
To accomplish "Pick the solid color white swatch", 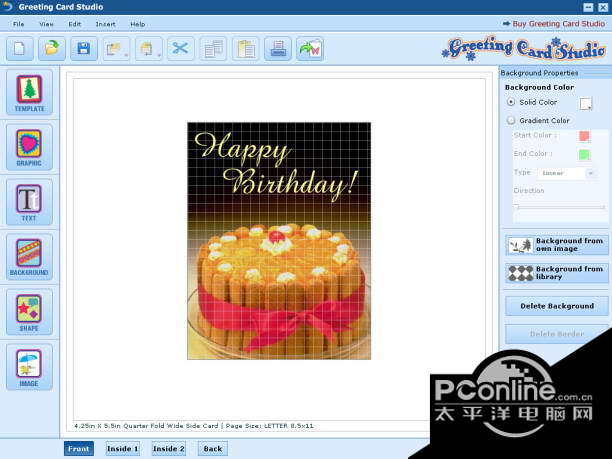I will [x=585, y=103].
